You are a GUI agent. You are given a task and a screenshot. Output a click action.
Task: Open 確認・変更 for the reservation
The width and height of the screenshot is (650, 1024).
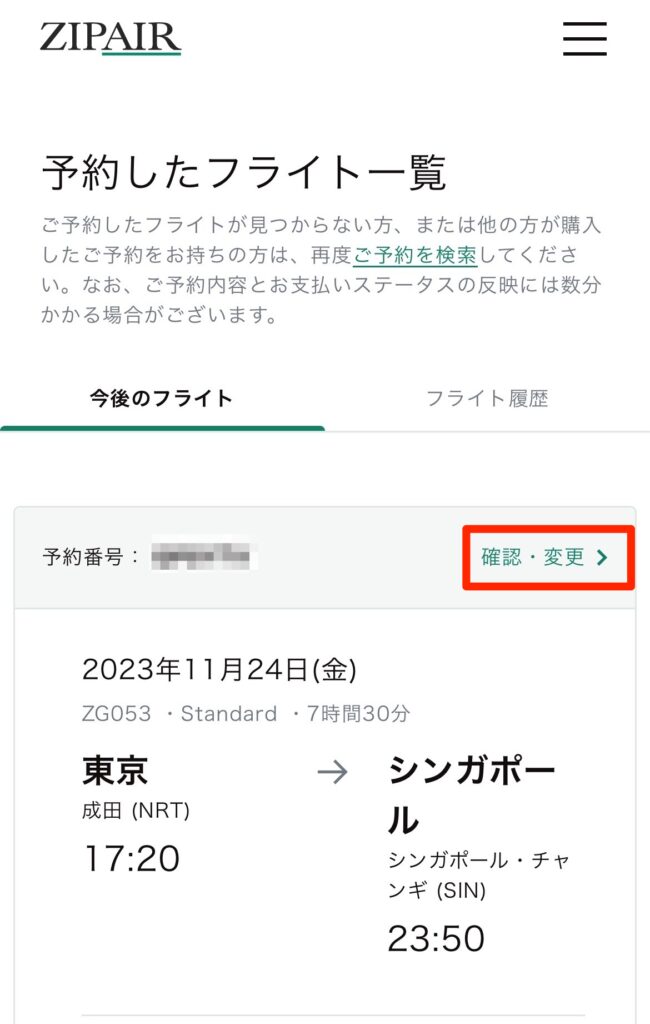545,558
